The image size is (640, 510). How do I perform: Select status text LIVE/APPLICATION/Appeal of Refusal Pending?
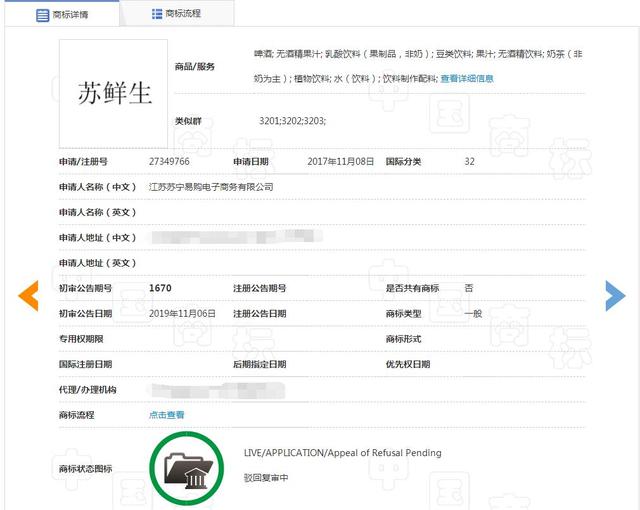click(x=342, y=453)
